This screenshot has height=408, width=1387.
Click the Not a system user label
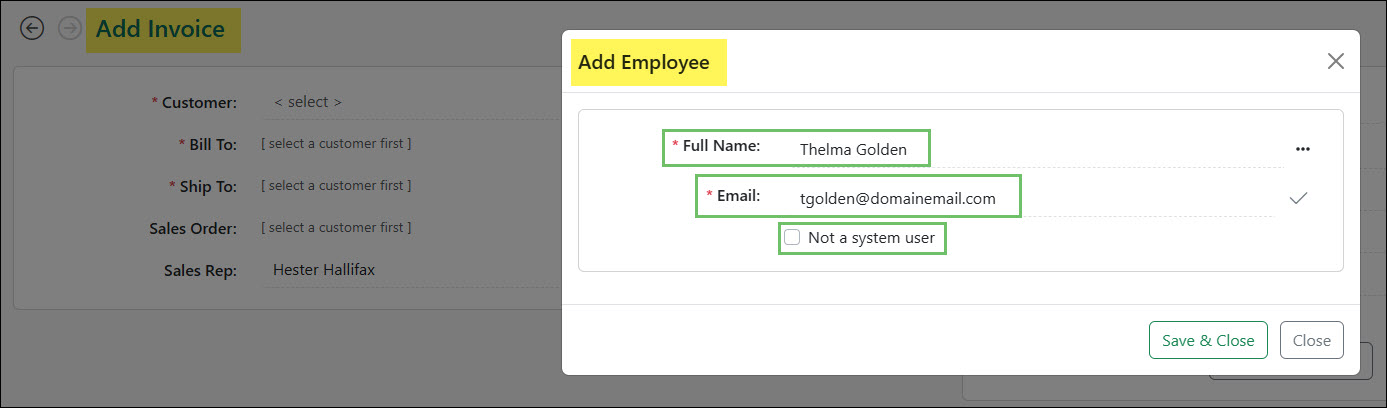871,238
